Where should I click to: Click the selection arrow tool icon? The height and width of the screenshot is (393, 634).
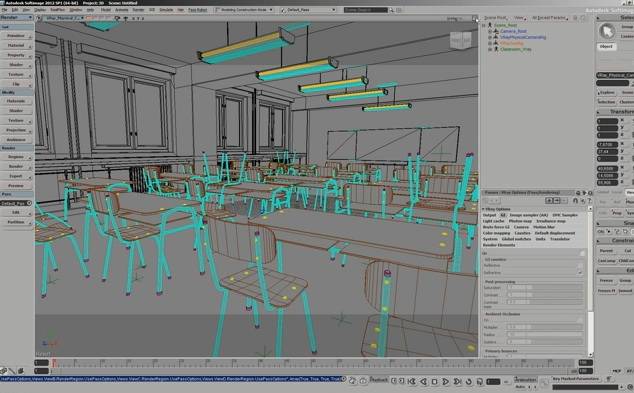[607, 31]
